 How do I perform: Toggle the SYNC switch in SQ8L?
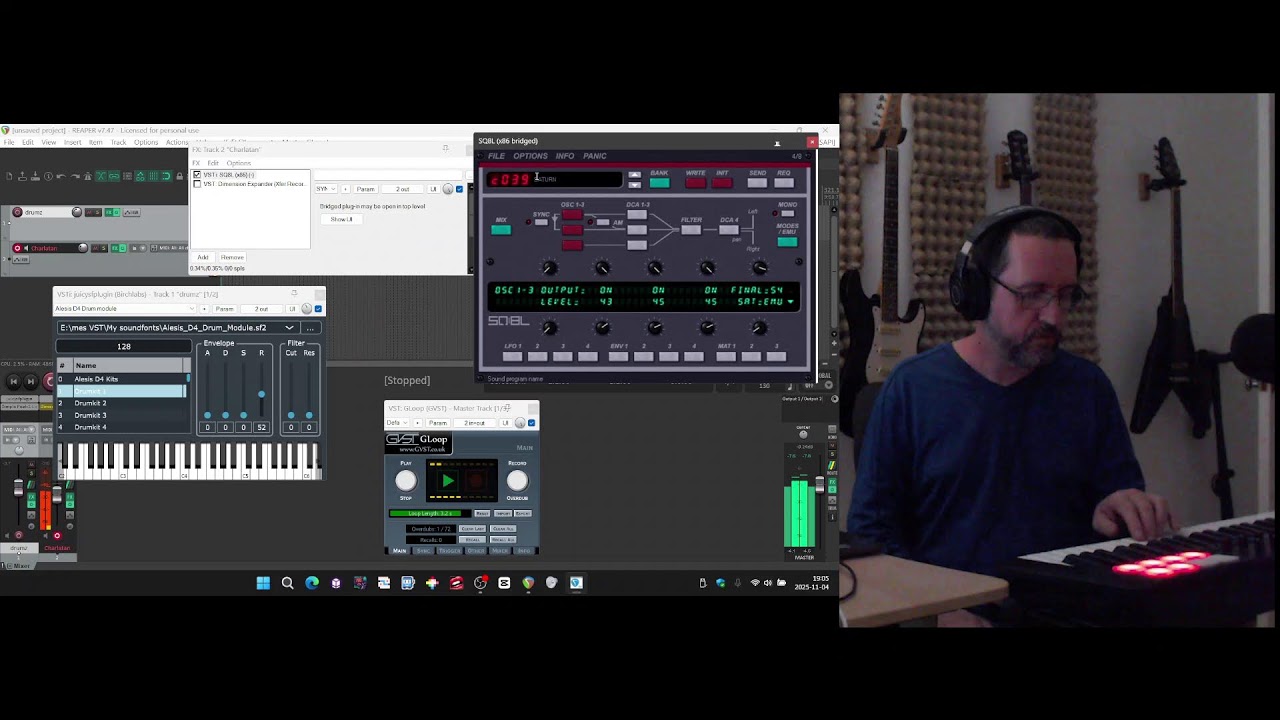click(541, 222)
